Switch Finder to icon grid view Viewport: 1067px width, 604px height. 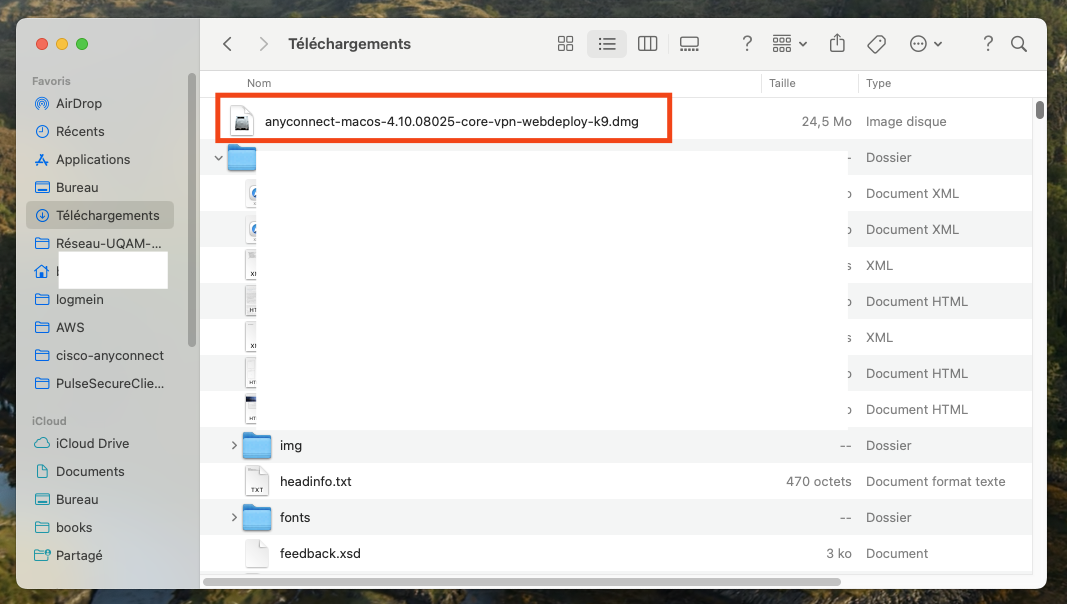(565, 44)
